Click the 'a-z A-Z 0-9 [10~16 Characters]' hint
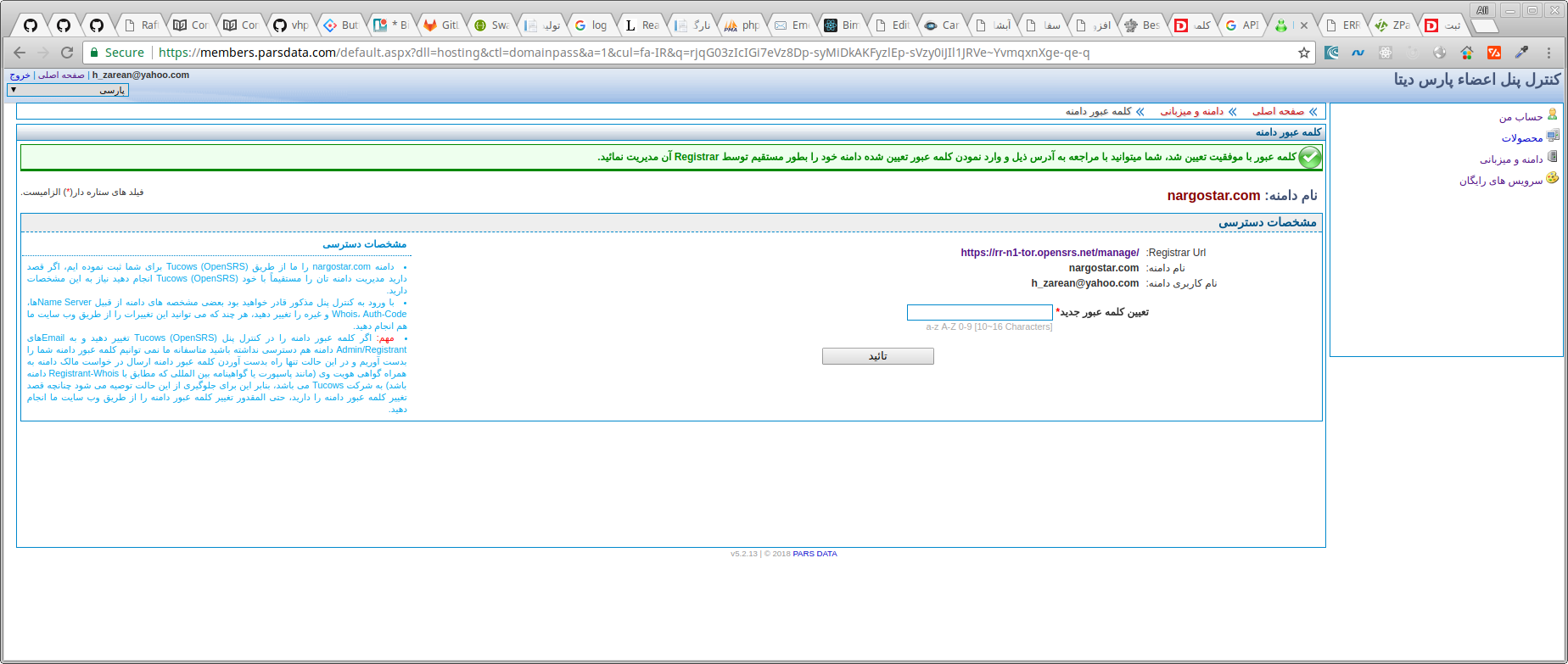Viewport: 1568px width, 664px height. pyautogui.click(x=988, y=327)
